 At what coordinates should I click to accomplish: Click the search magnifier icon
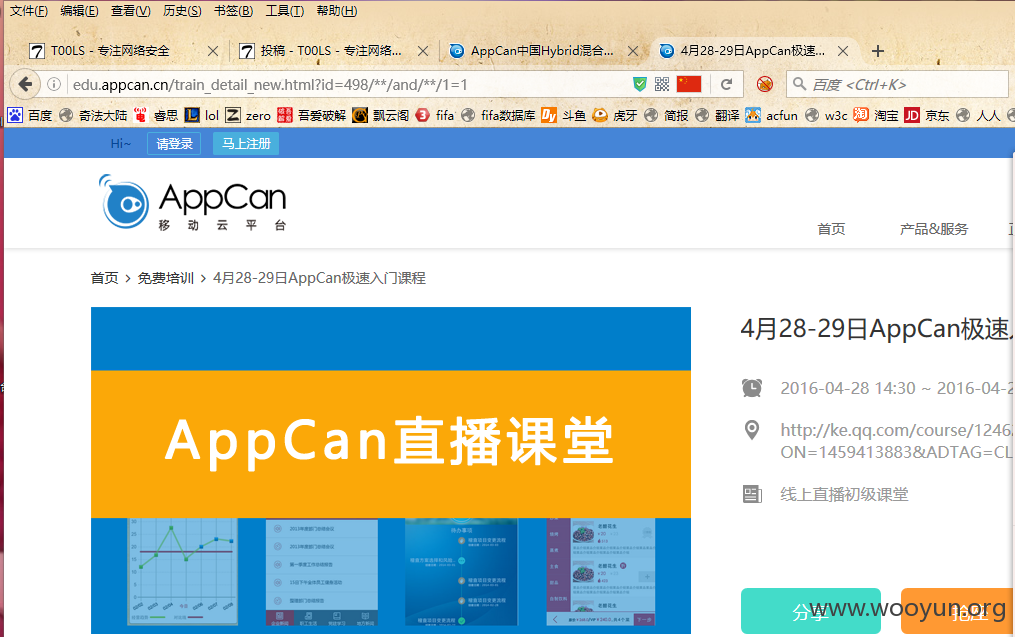(799, 84)
